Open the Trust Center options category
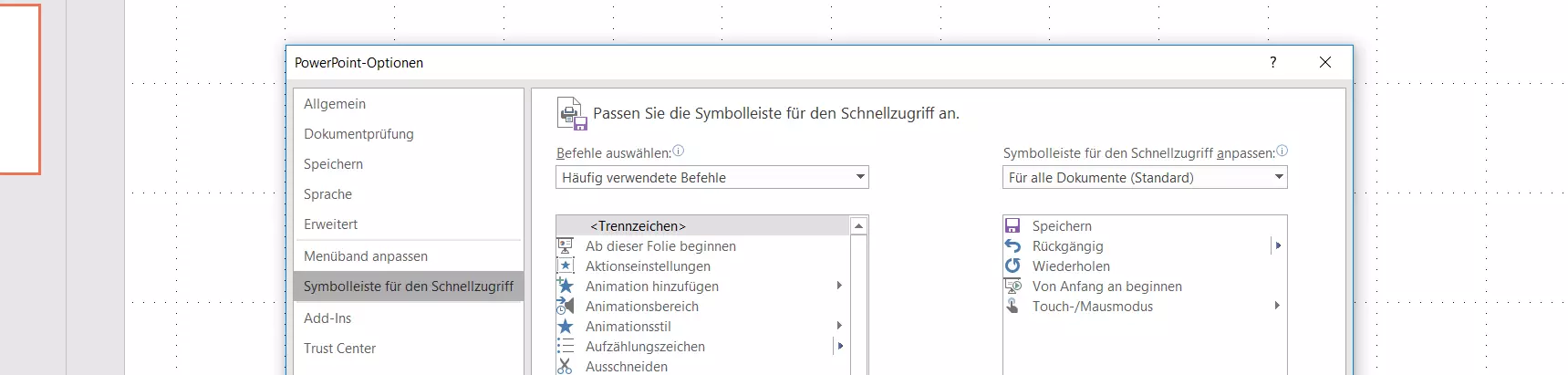 [409, 349]
